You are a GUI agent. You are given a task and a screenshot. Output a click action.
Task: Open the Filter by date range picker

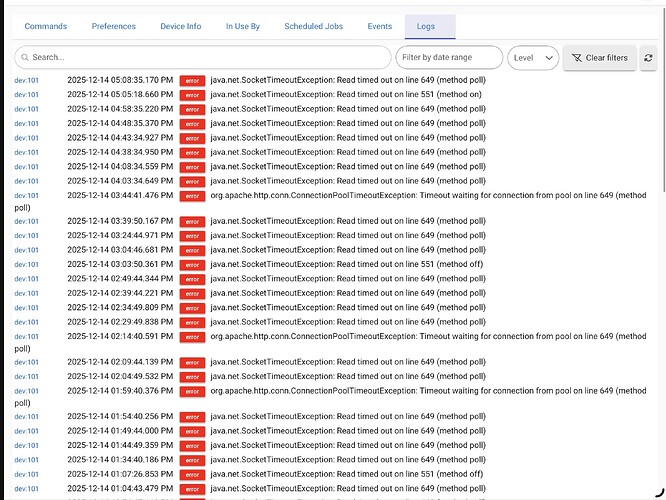pyautogui.click(x=449, y=58)
